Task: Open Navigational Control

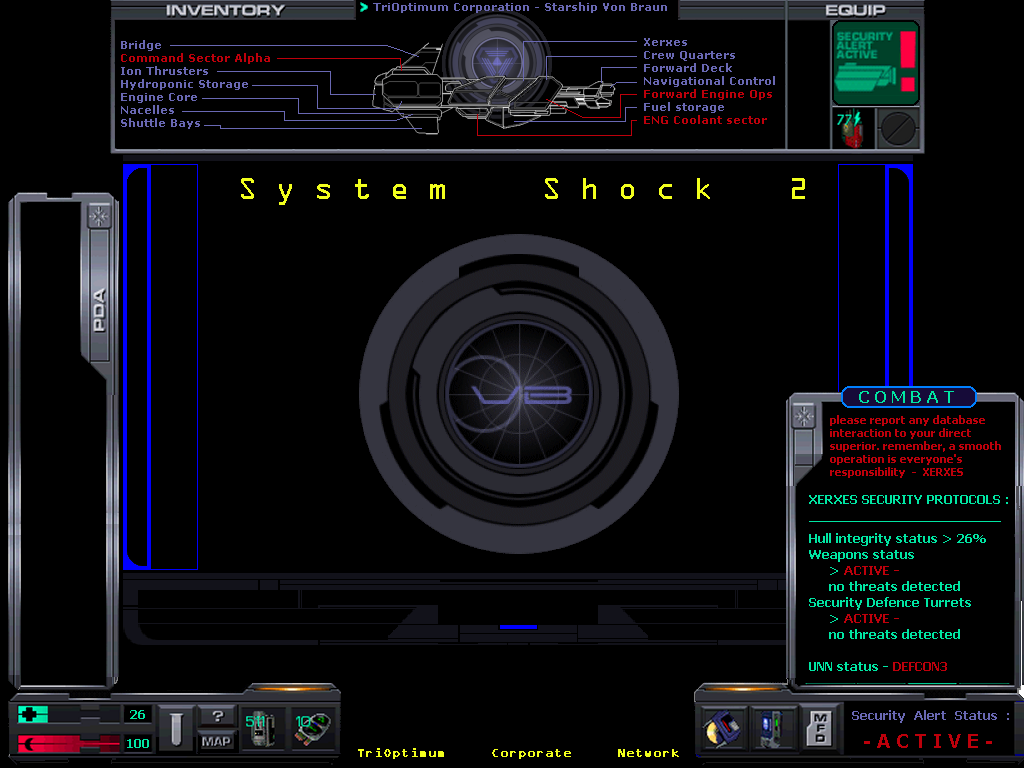Action: click(710, 82)
